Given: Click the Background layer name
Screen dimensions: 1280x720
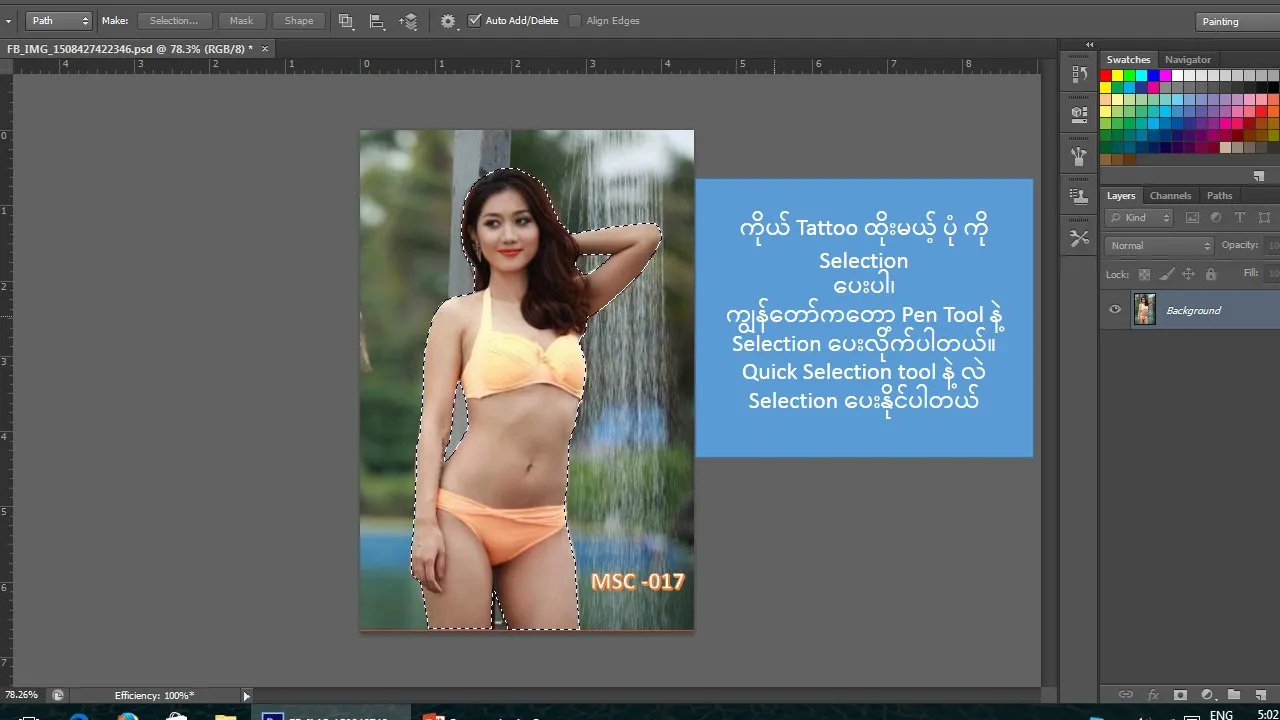Looking at the screenshot, I should pyautogui.click(x=1193, y=310).
